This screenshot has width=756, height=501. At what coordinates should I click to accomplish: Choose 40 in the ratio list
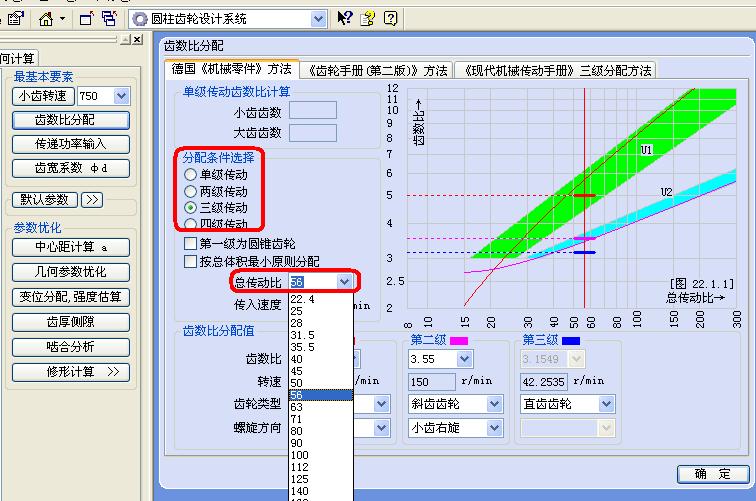click(321, 359)
